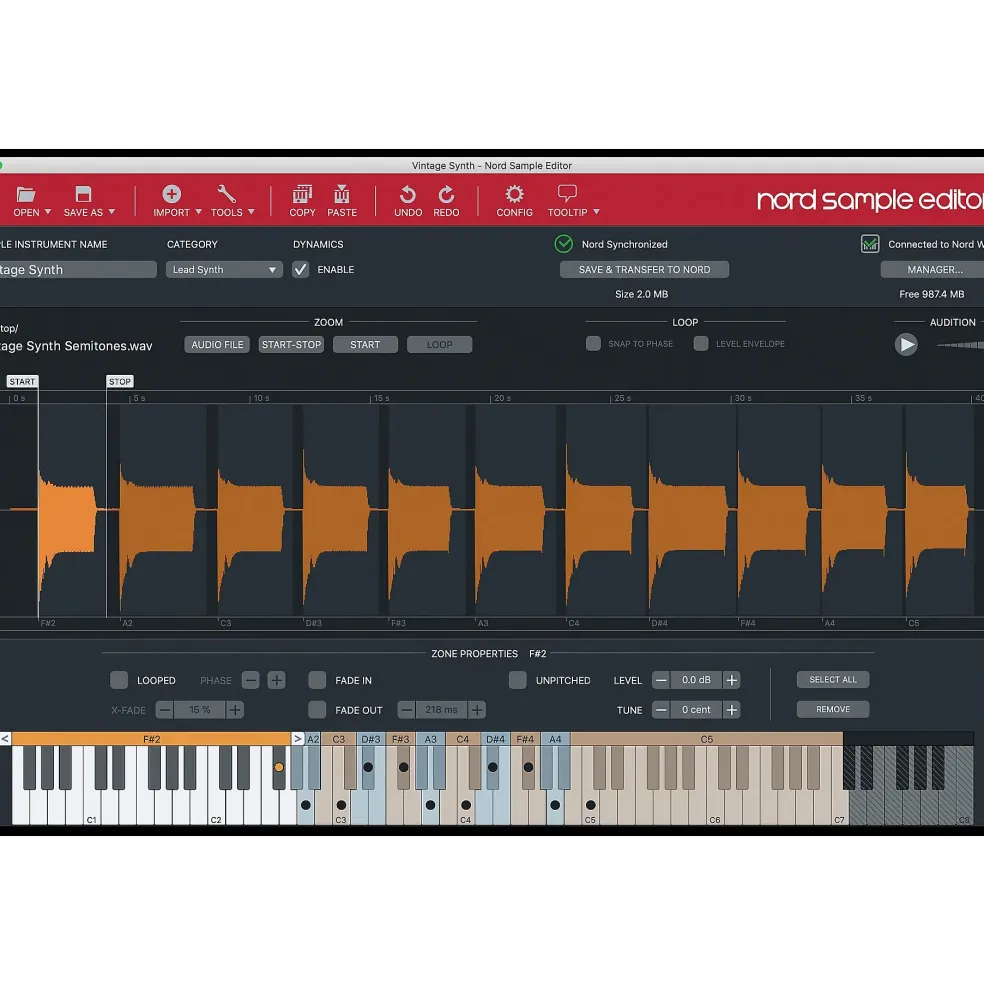The height and width of the screenshot is (985, 984).
Task: Click SAVE & TRANSFER TO NORD
Action: [x=644, y=269]
